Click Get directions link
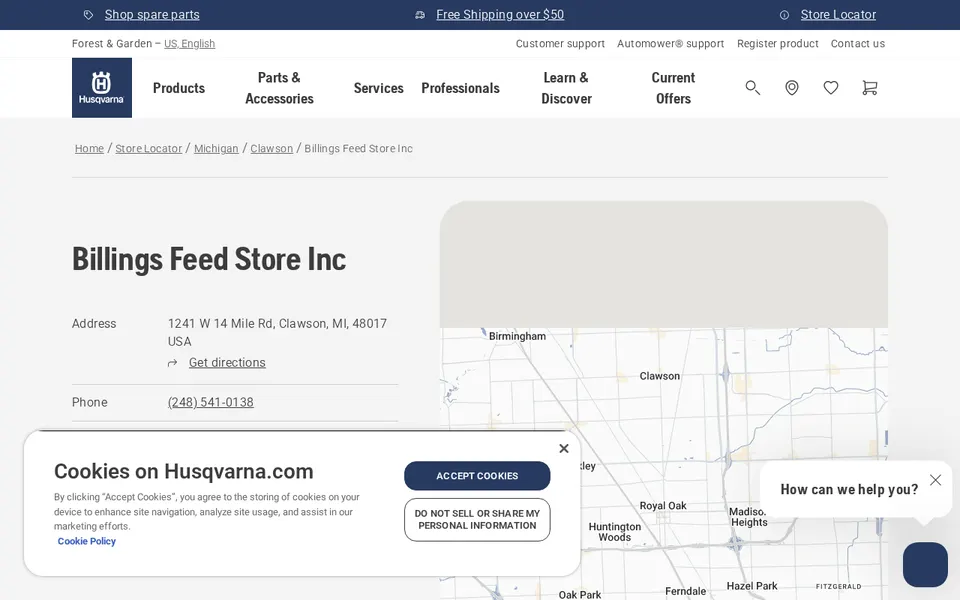This screenshot has width=960, height=600. (227, 362)
